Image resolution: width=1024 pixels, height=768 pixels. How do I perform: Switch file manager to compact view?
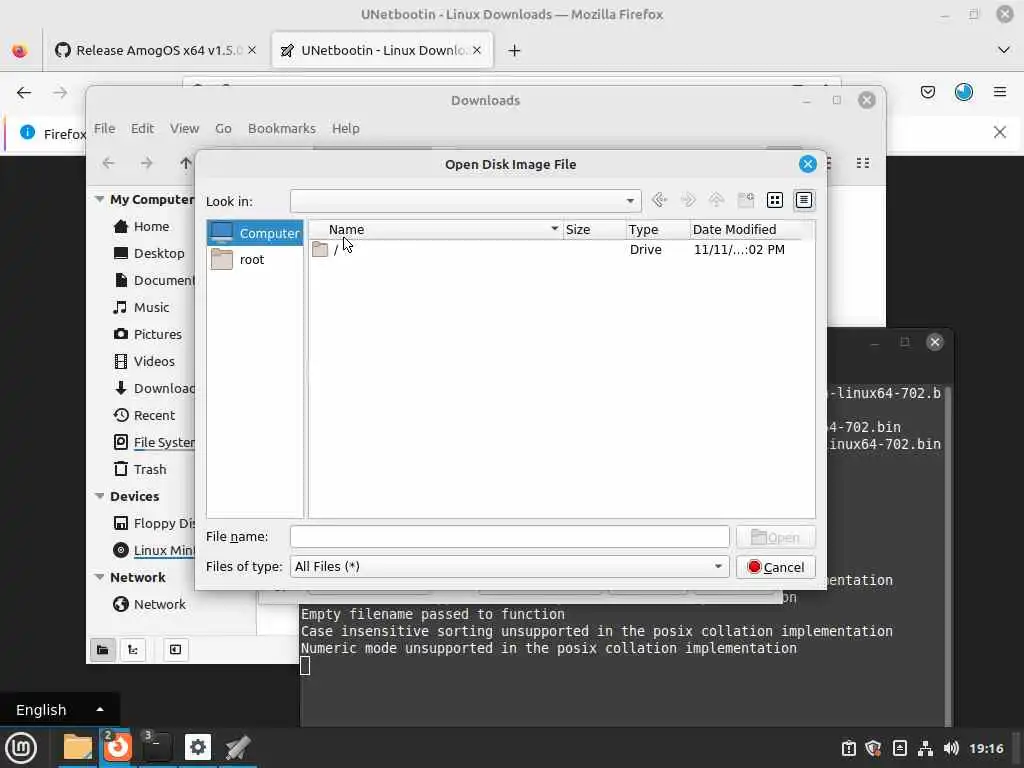point(863,163)
